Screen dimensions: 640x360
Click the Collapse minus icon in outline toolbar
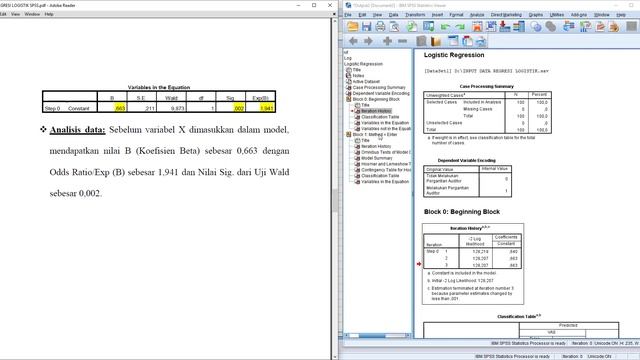tap(402, 41)
